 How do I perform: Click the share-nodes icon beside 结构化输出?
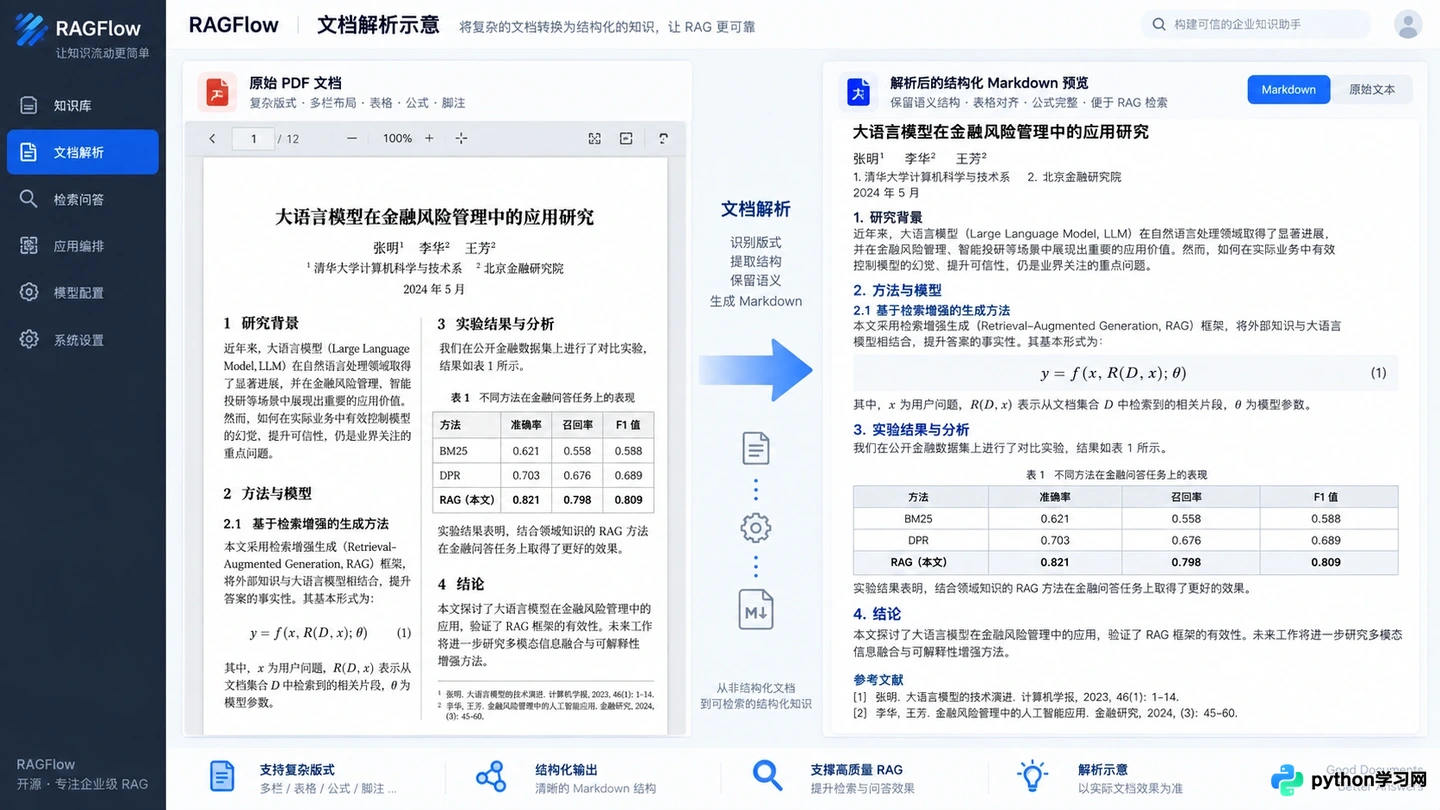[491, 776]
